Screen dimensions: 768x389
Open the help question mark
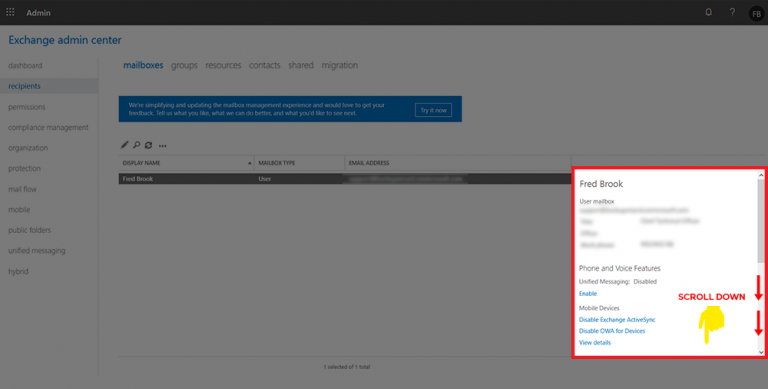tap(732, 12)
